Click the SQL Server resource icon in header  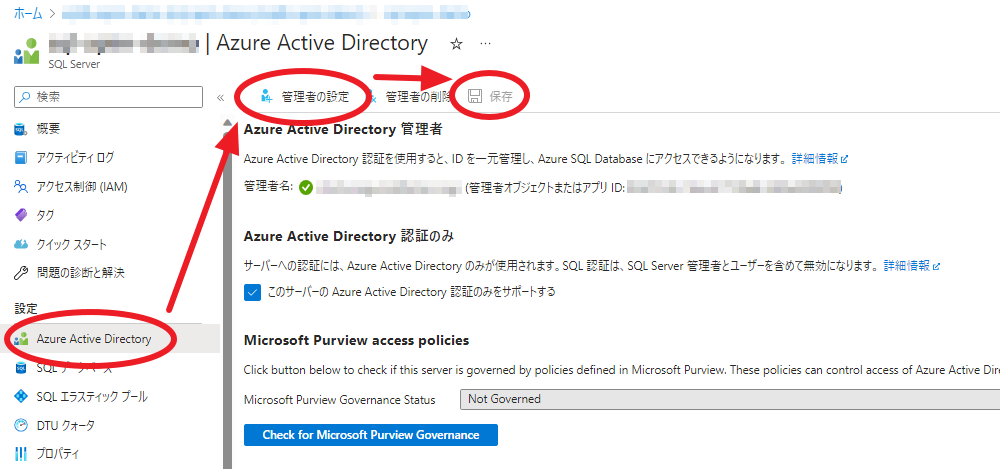click(x=26, y=52)
